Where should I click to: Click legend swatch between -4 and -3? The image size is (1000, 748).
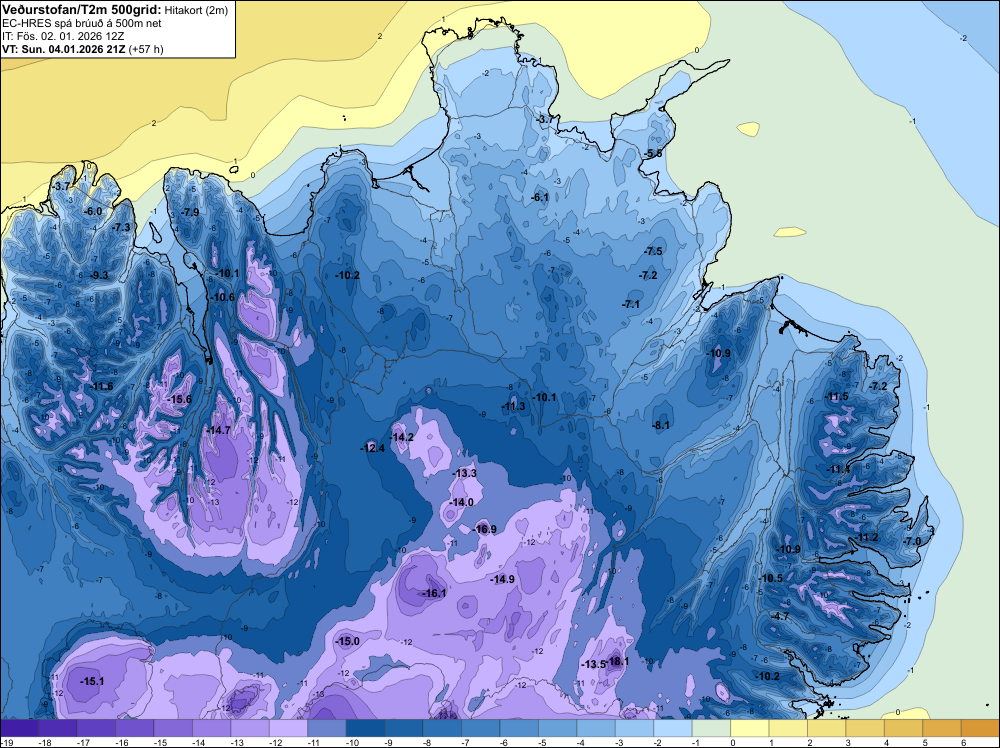point(596,728)
